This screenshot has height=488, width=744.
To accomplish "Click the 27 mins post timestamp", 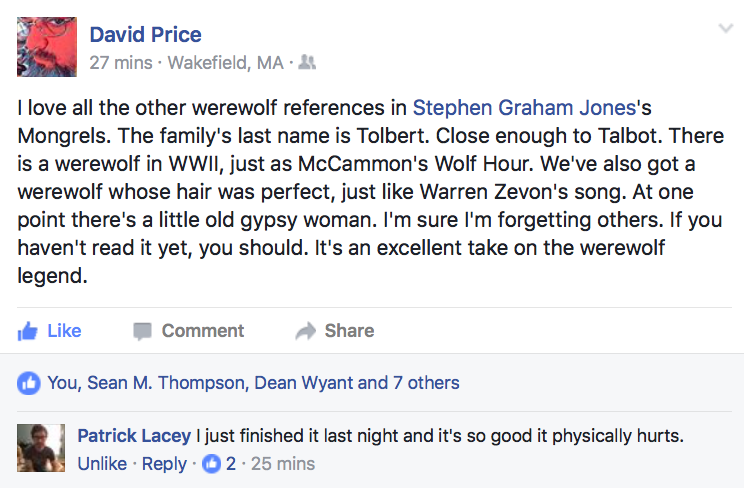I will [x=120, y=63].
